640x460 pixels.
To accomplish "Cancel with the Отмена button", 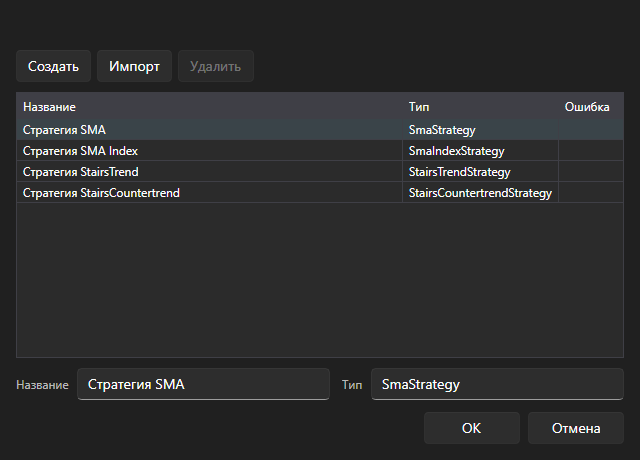I will [576, 428].
